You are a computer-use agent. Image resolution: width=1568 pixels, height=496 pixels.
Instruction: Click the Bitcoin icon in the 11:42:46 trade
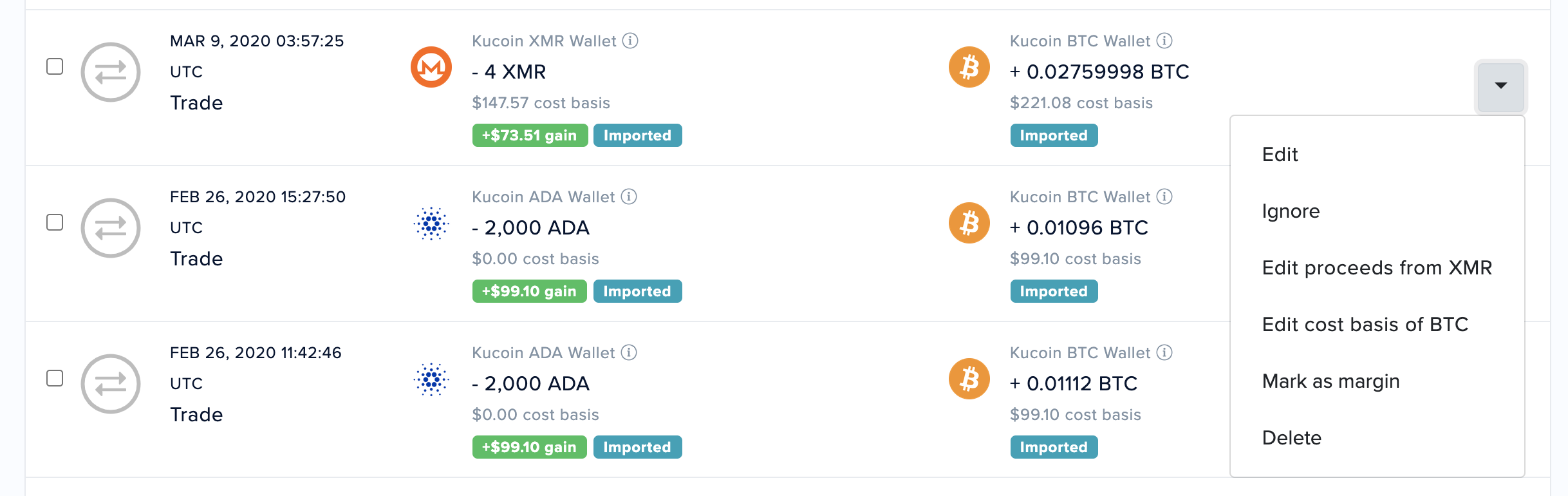tap(969, 379)
